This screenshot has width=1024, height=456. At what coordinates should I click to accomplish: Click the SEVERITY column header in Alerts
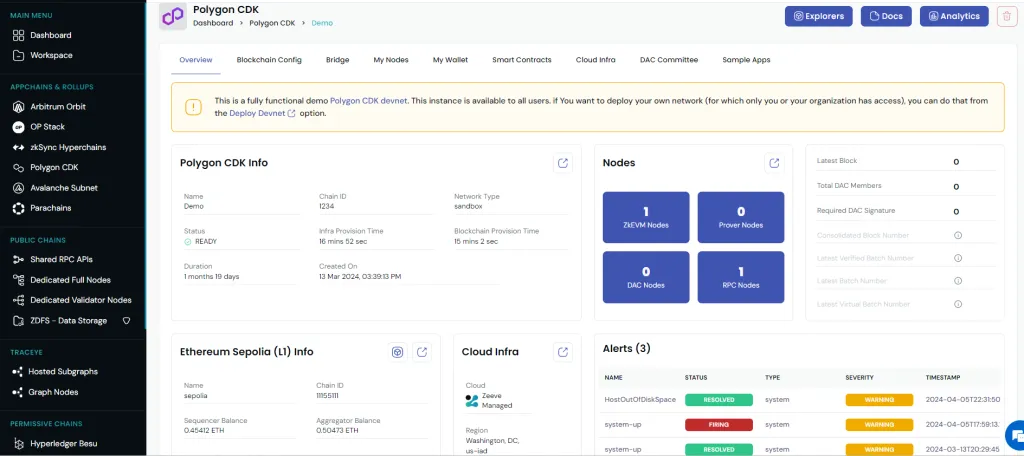pos(859,378)
